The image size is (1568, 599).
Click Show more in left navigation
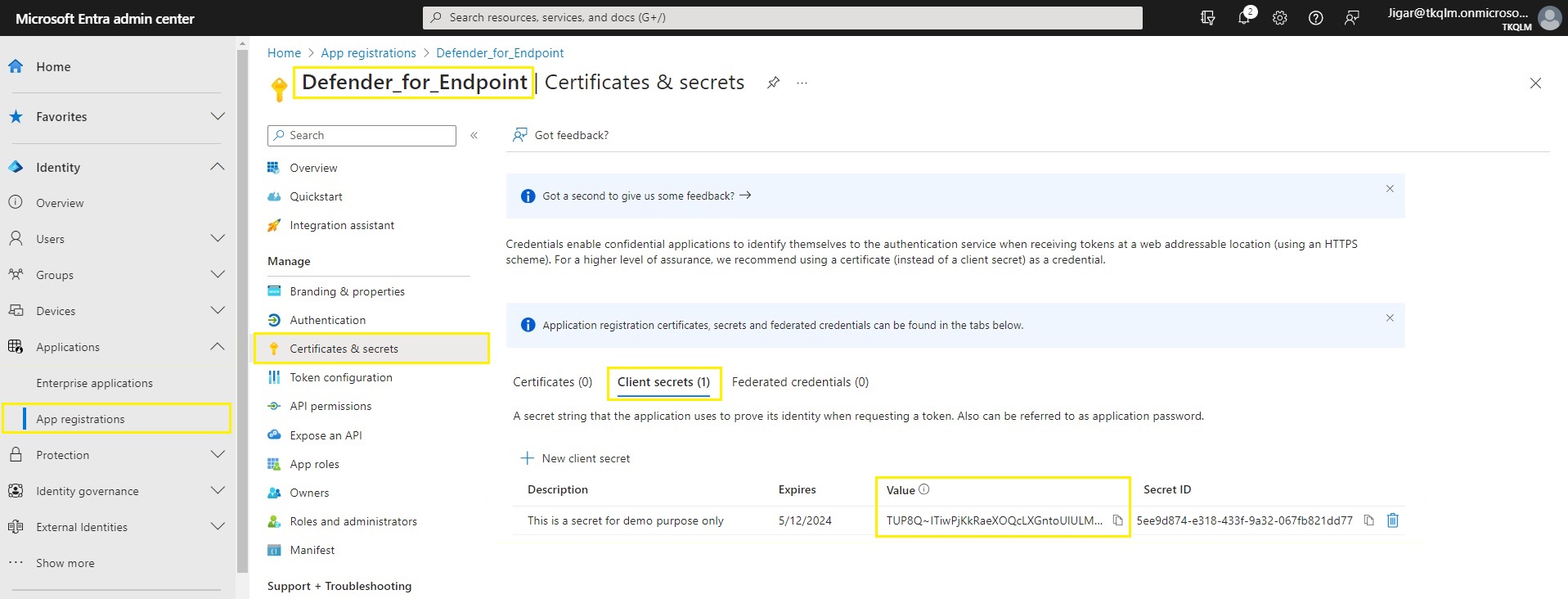point(65,563)
